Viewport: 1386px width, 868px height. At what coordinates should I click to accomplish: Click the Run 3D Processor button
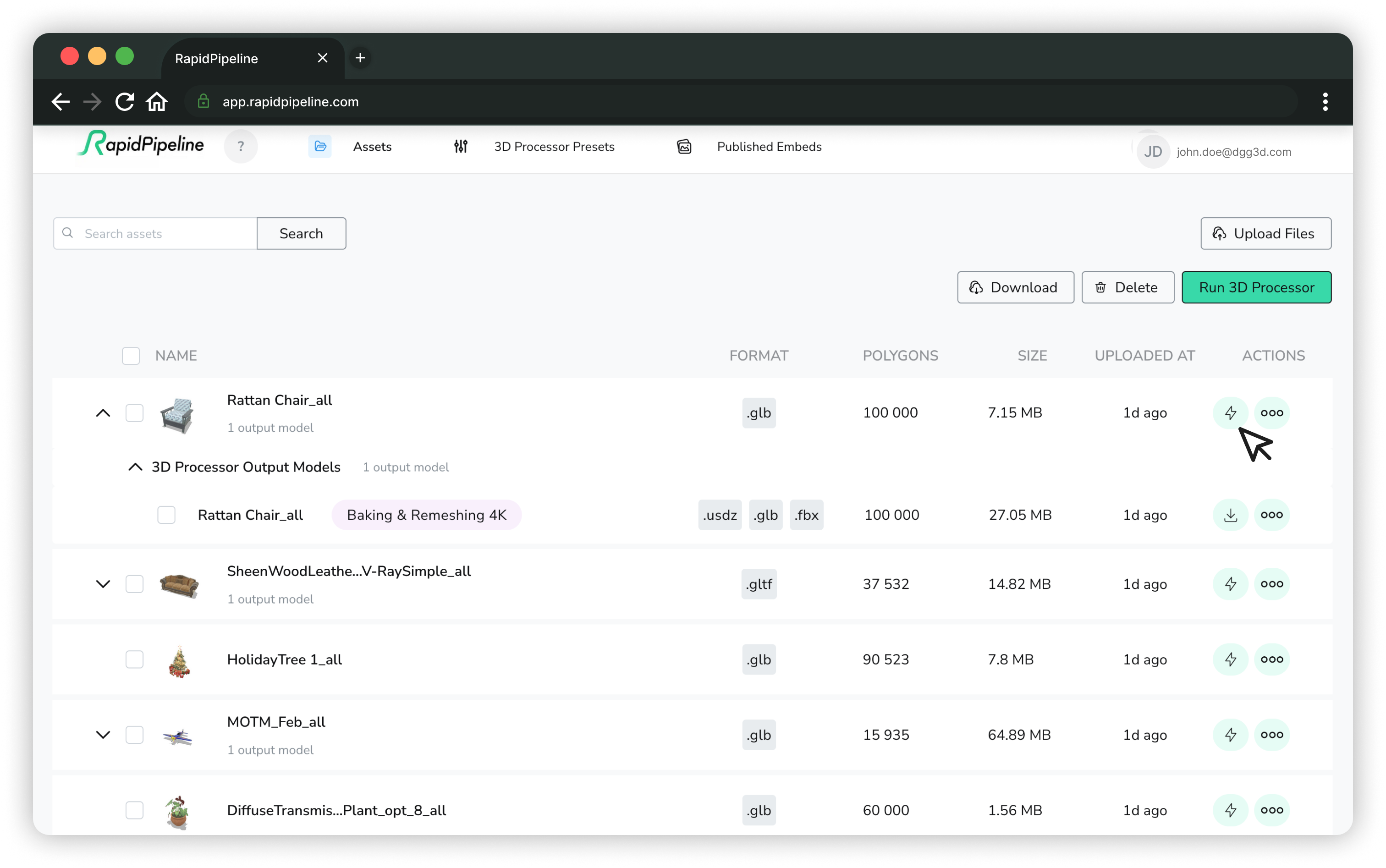[x=1256, y=287]
